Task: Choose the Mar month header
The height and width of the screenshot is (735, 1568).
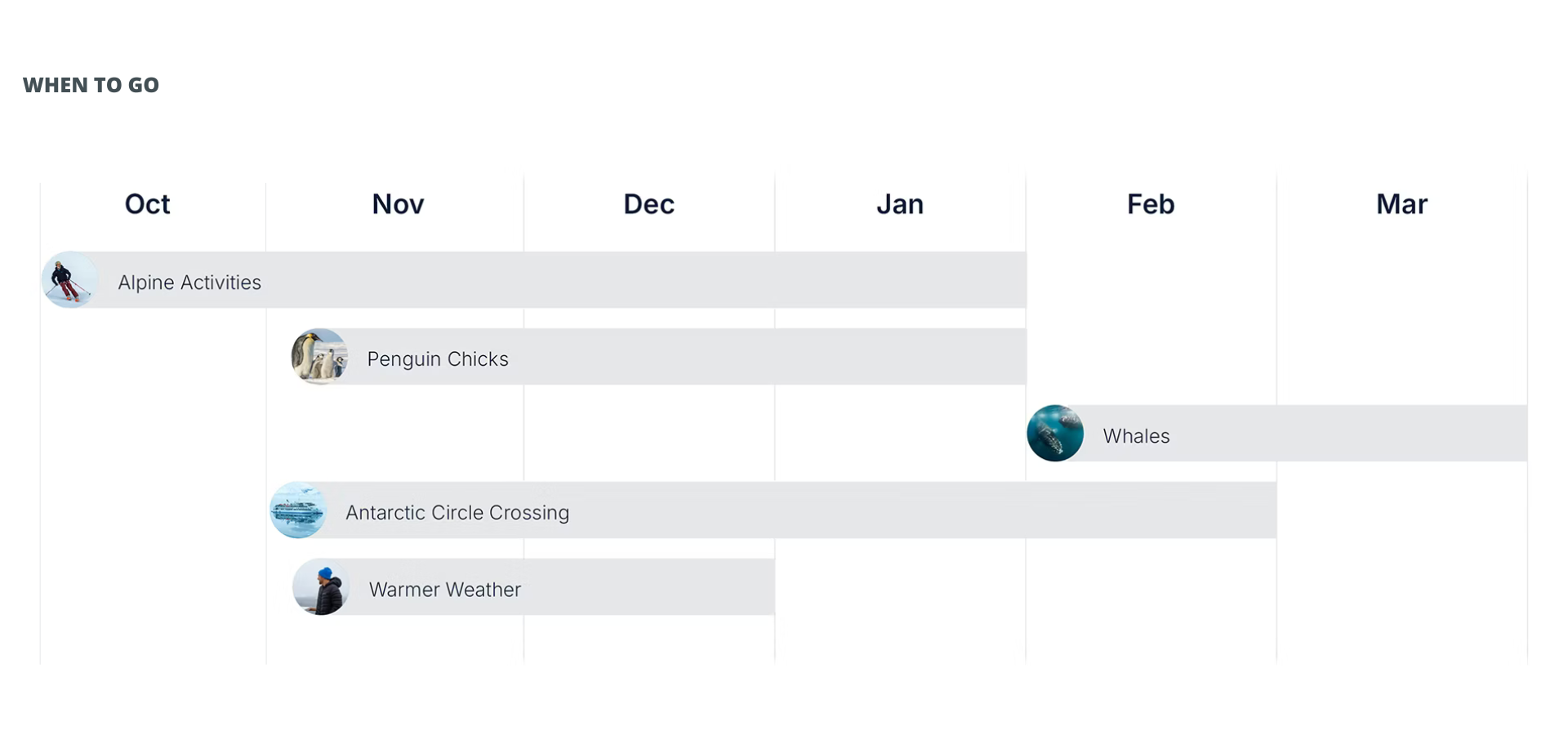Action: click(1401, 204)
